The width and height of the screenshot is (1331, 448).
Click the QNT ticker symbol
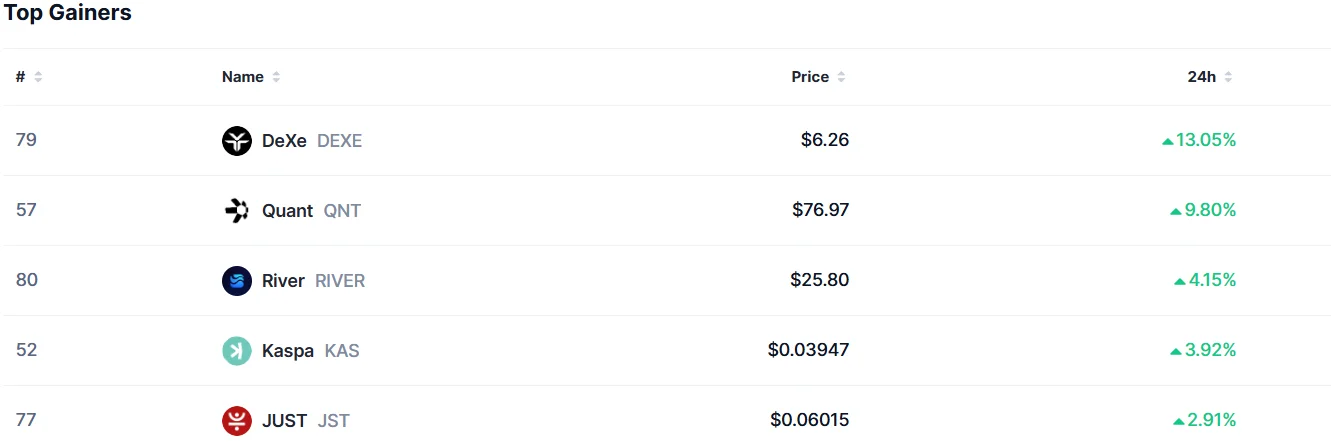342,211
